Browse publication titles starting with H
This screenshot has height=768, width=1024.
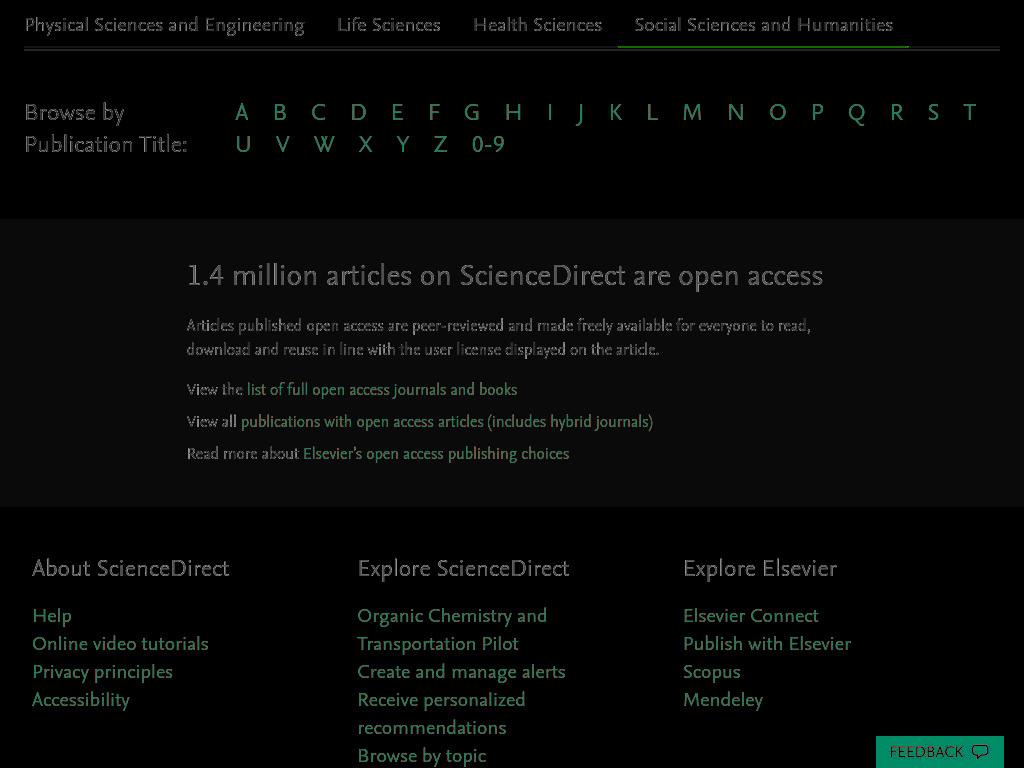[513, 112]
